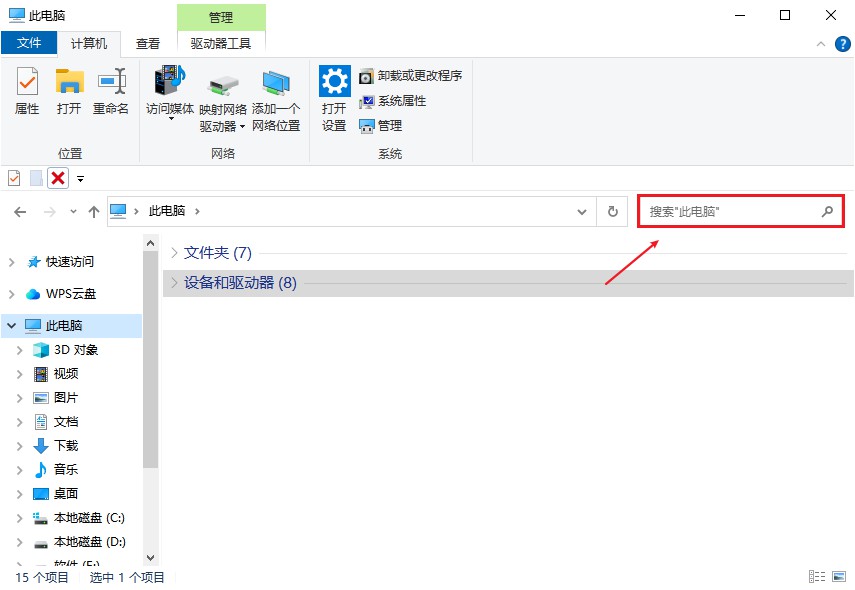Click the navigation pane scrollbar thumb
855x590 pixels.
click(x=151, y=360)
